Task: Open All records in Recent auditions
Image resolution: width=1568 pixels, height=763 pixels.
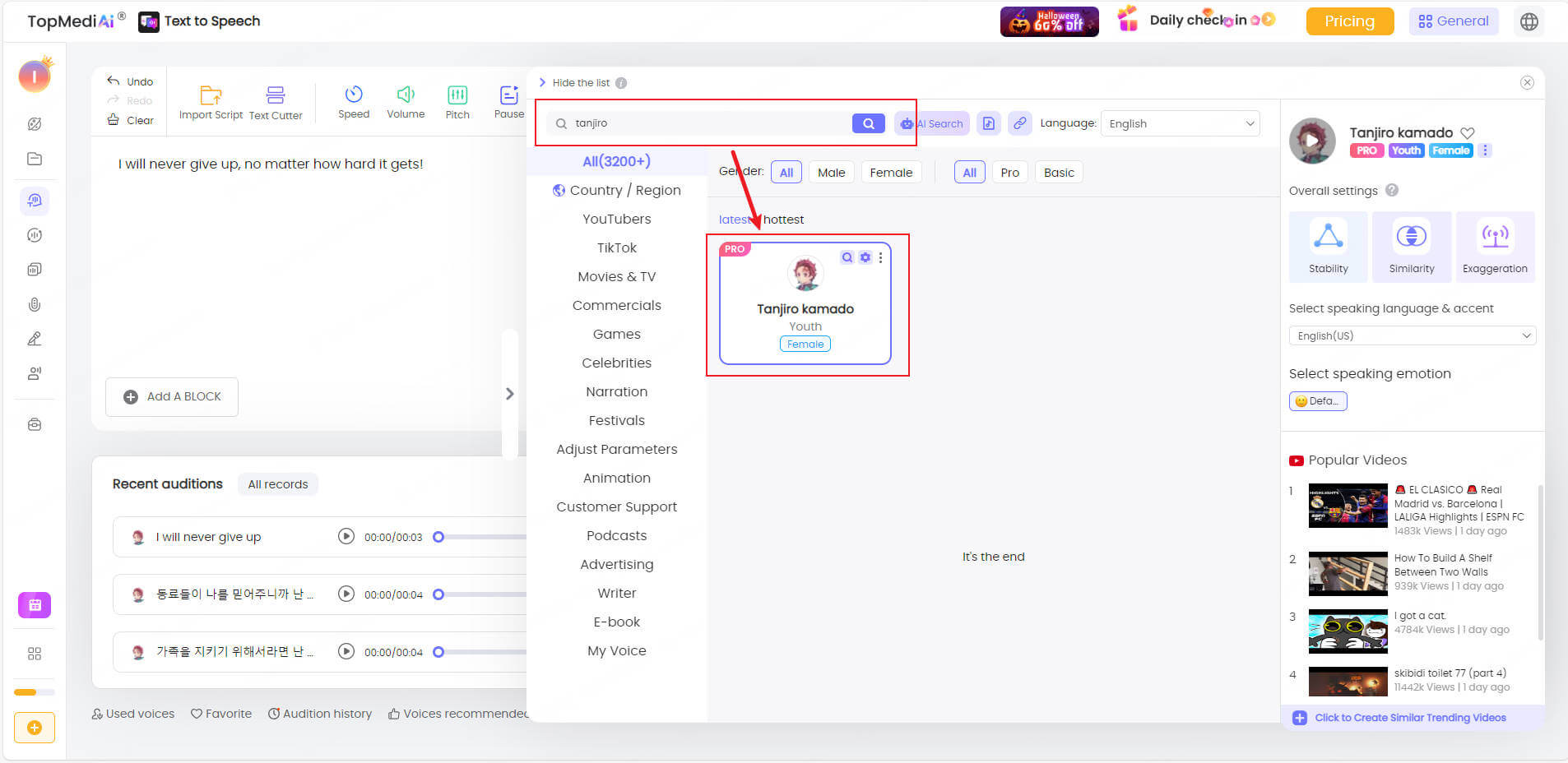Action: 278,484
